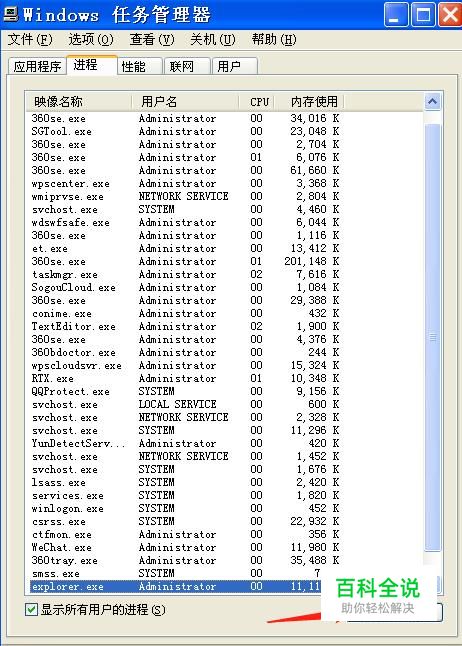Viewport: 462px width, 646px height.
Task: Select the svchost.exe row owned by LOCAL SERVICE
Action: (185, 405)
